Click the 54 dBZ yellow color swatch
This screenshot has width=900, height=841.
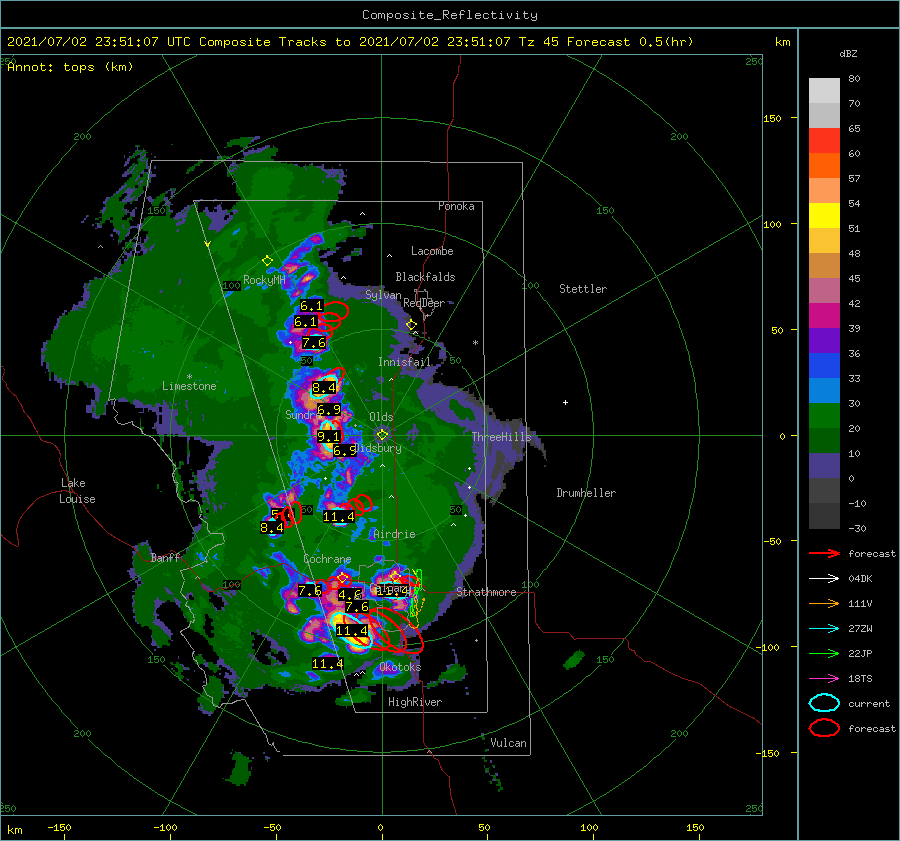pyautogui.click(x=824, y=215)
